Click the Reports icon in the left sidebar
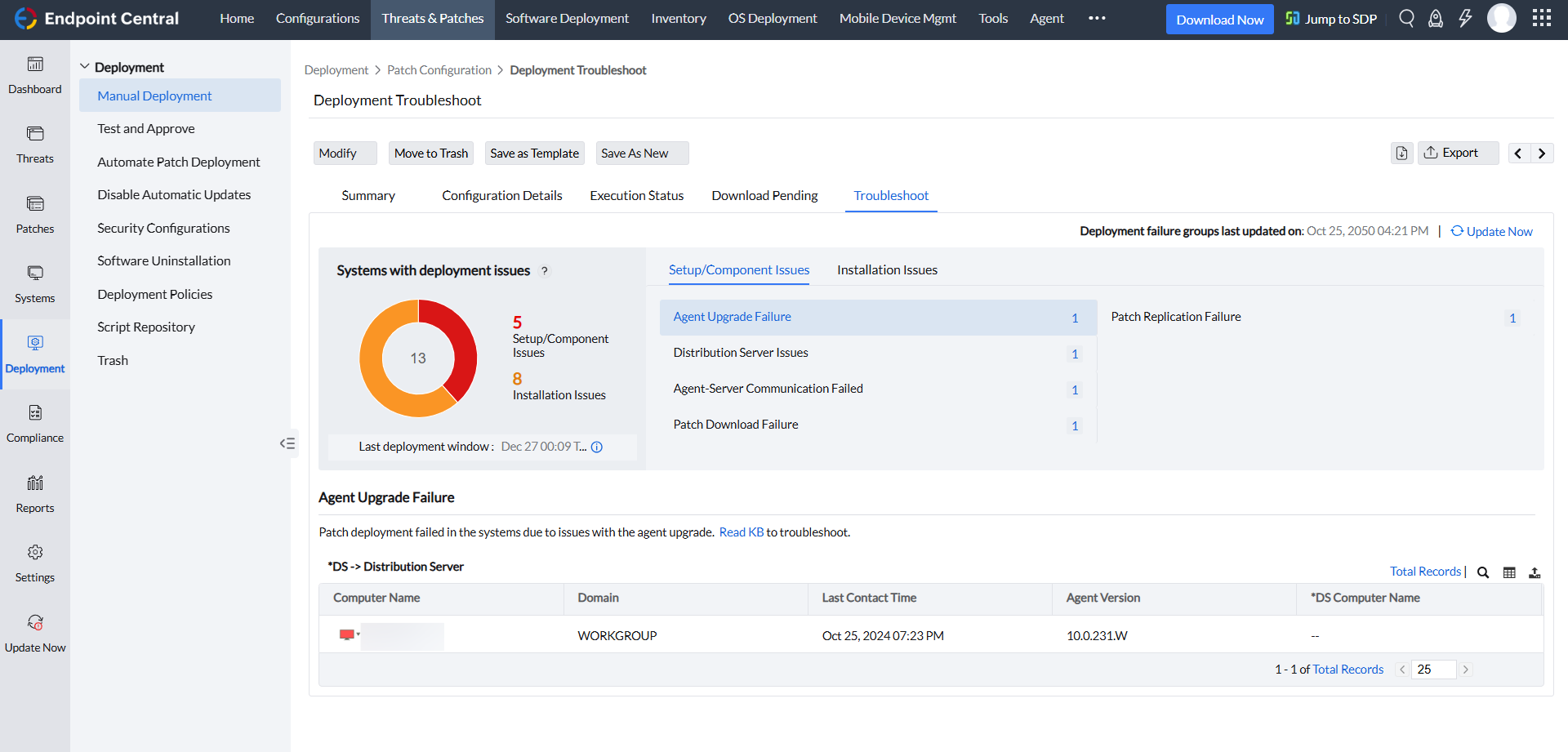 34,494
